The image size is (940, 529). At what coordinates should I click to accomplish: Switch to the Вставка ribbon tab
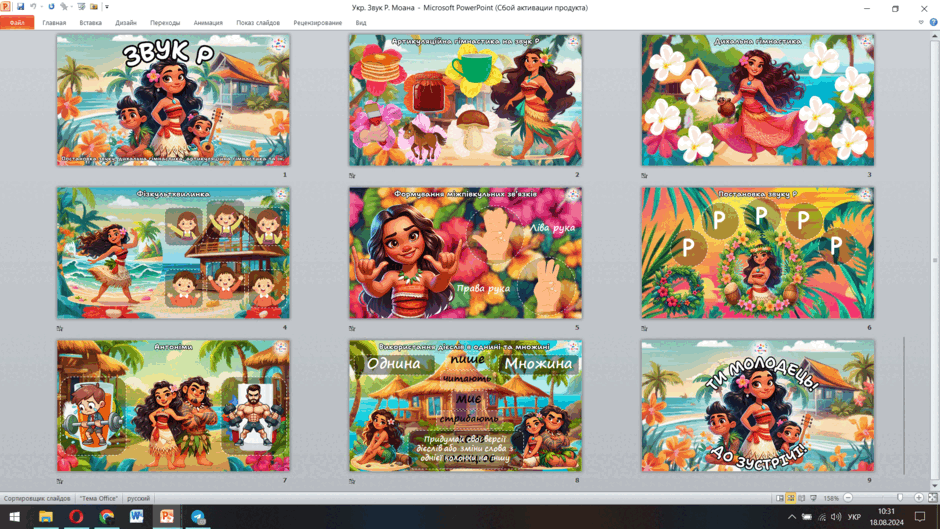pos(91,23)
